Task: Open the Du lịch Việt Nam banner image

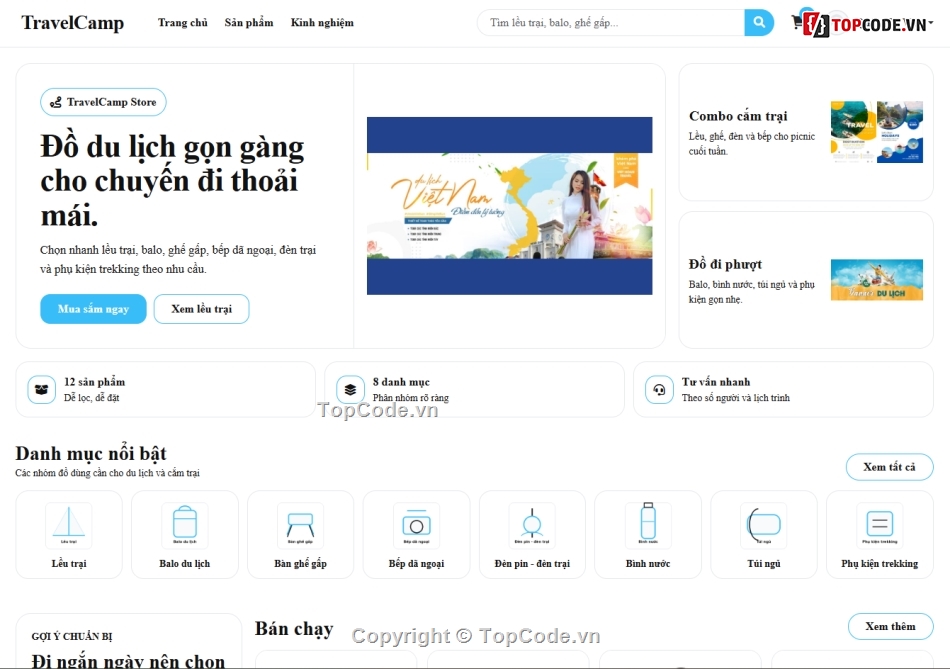Action: [x=510, y=206]
